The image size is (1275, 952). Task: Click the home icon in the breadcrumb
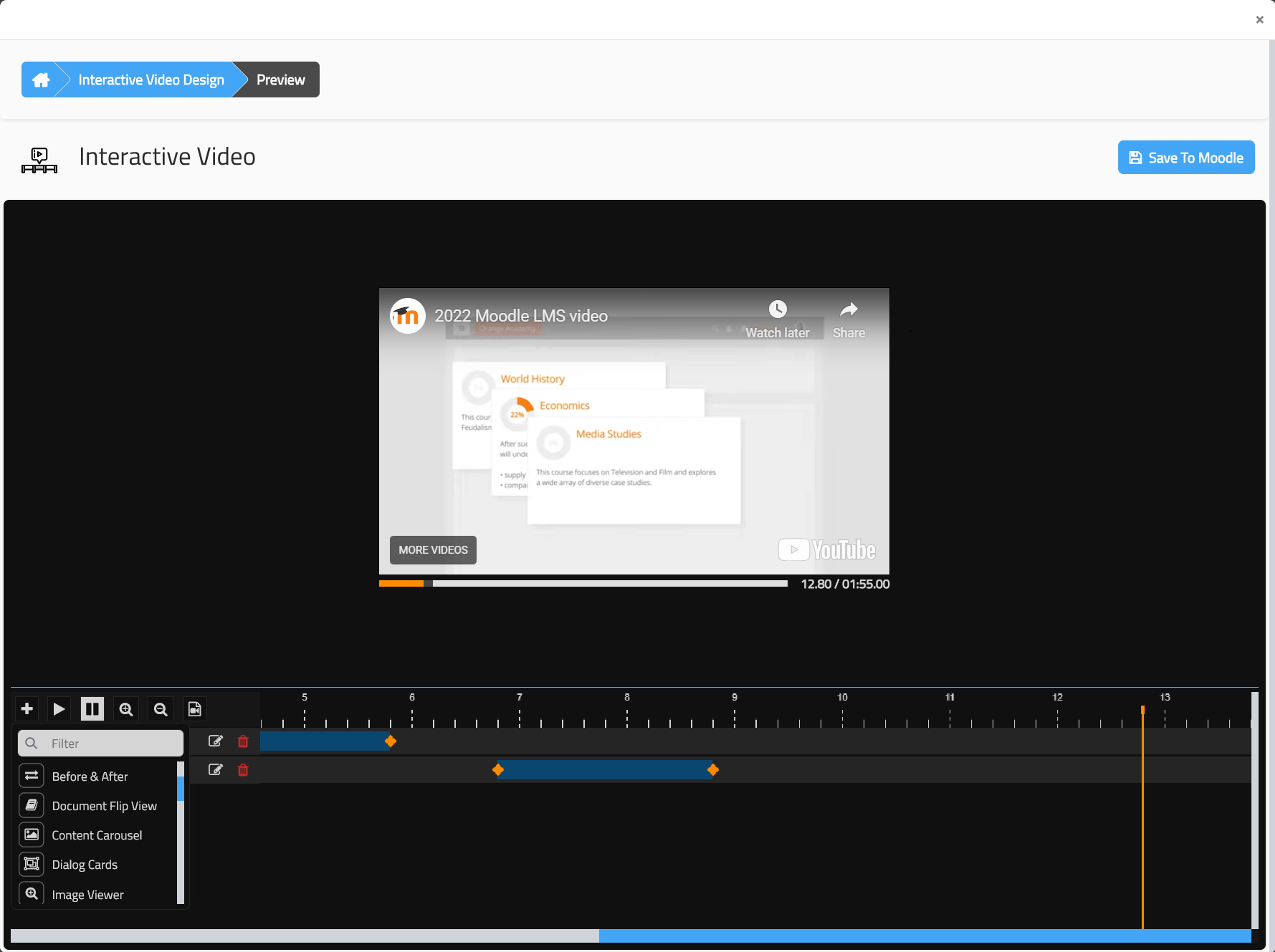tap(41, 80)
